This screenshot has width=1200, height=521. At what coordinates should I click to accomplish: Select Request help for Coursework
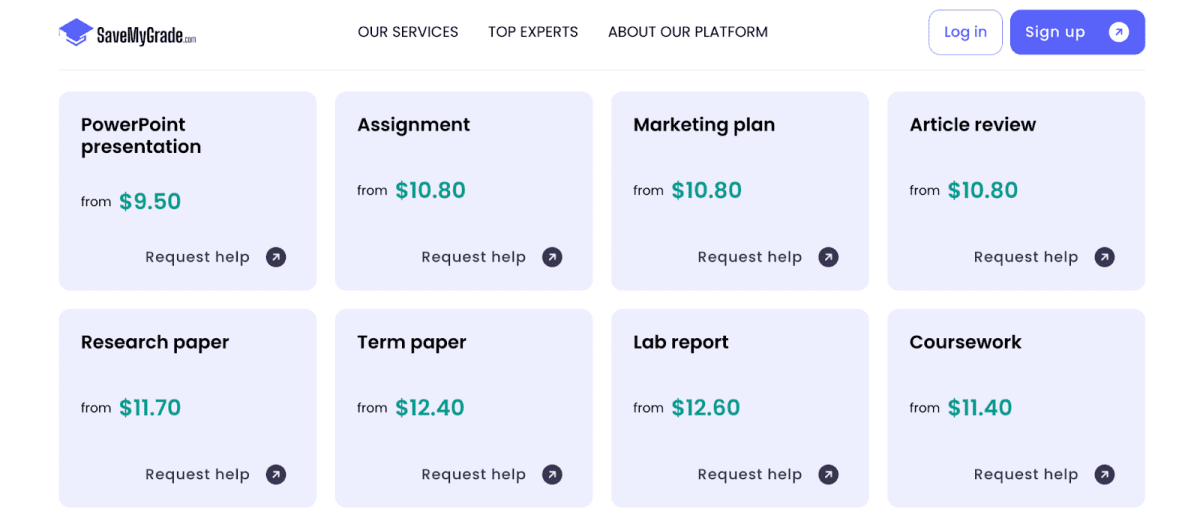[x=1026, y=474]
